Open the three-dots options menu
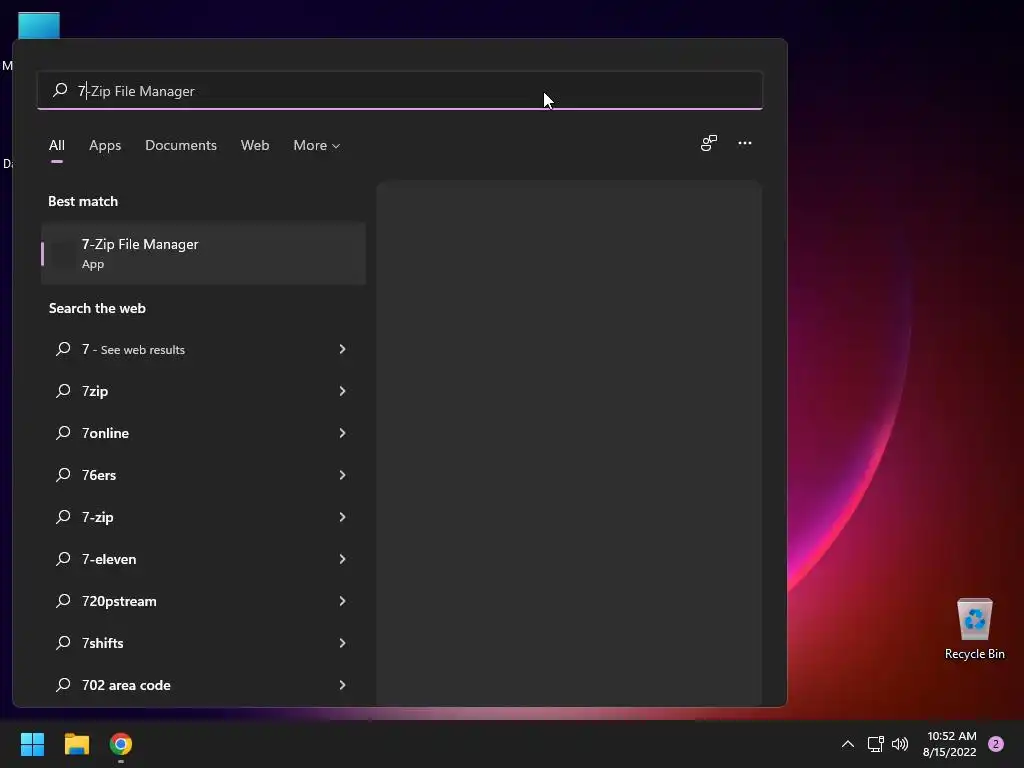 [x=744, y=143]
